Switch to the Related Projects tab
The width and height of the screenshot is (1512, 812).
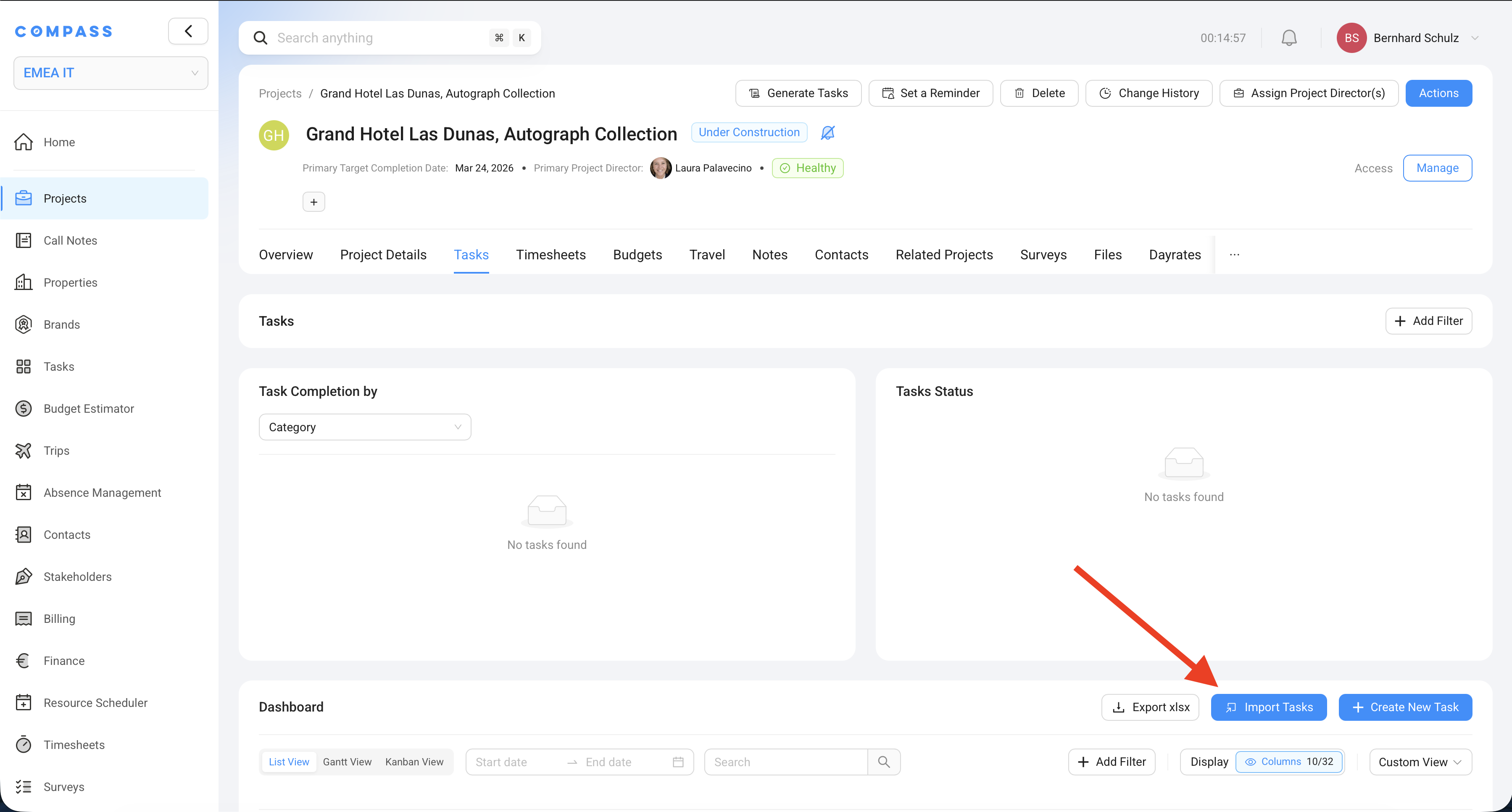(944, 255)
